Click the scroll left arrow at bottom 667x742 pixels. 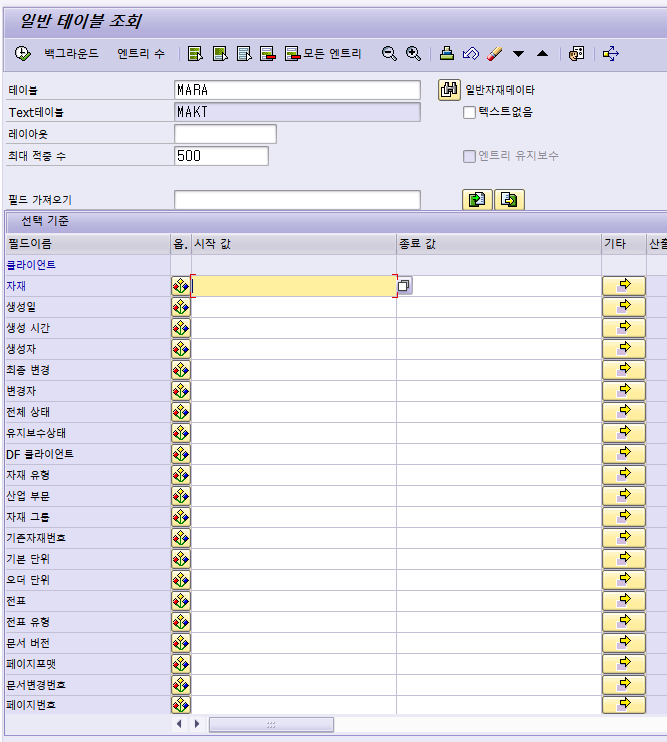tap(179, 724)
